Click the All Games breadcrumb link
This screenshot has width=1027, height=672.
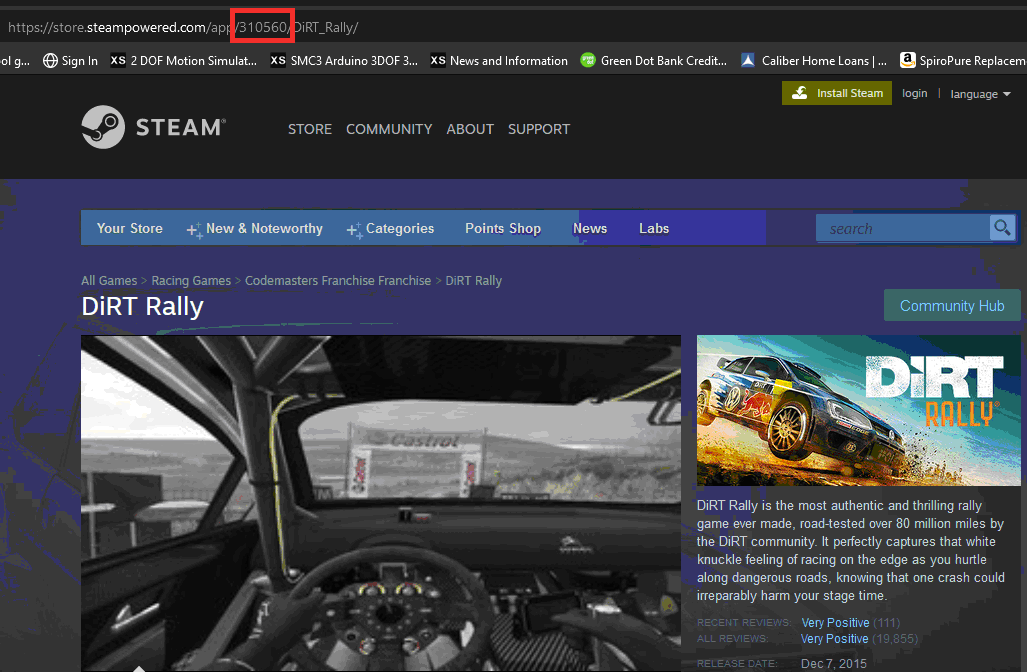coord(109,280)
